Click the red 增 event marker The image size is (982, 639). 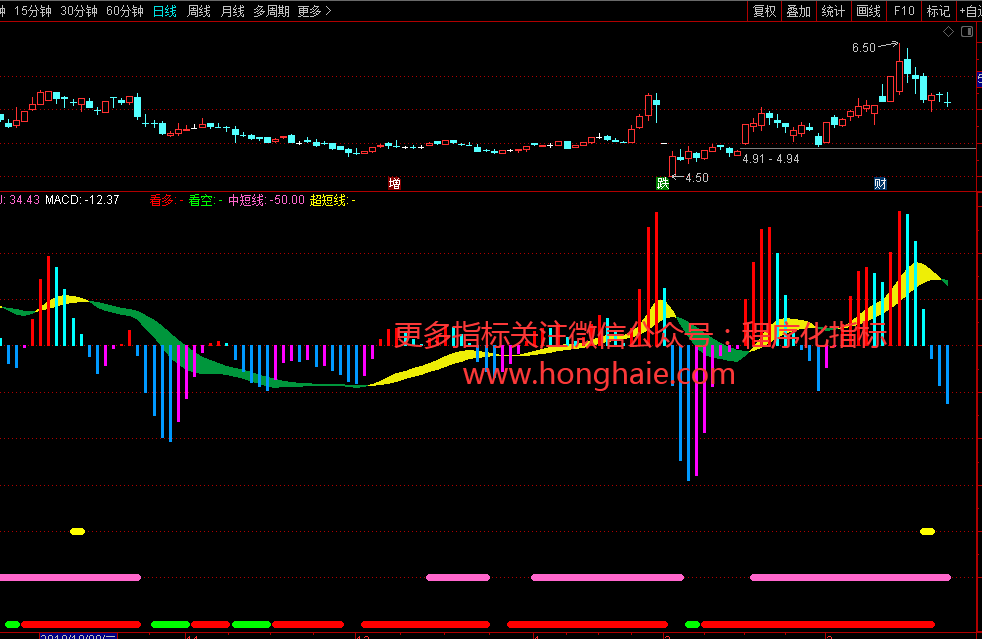coord(395,183)
